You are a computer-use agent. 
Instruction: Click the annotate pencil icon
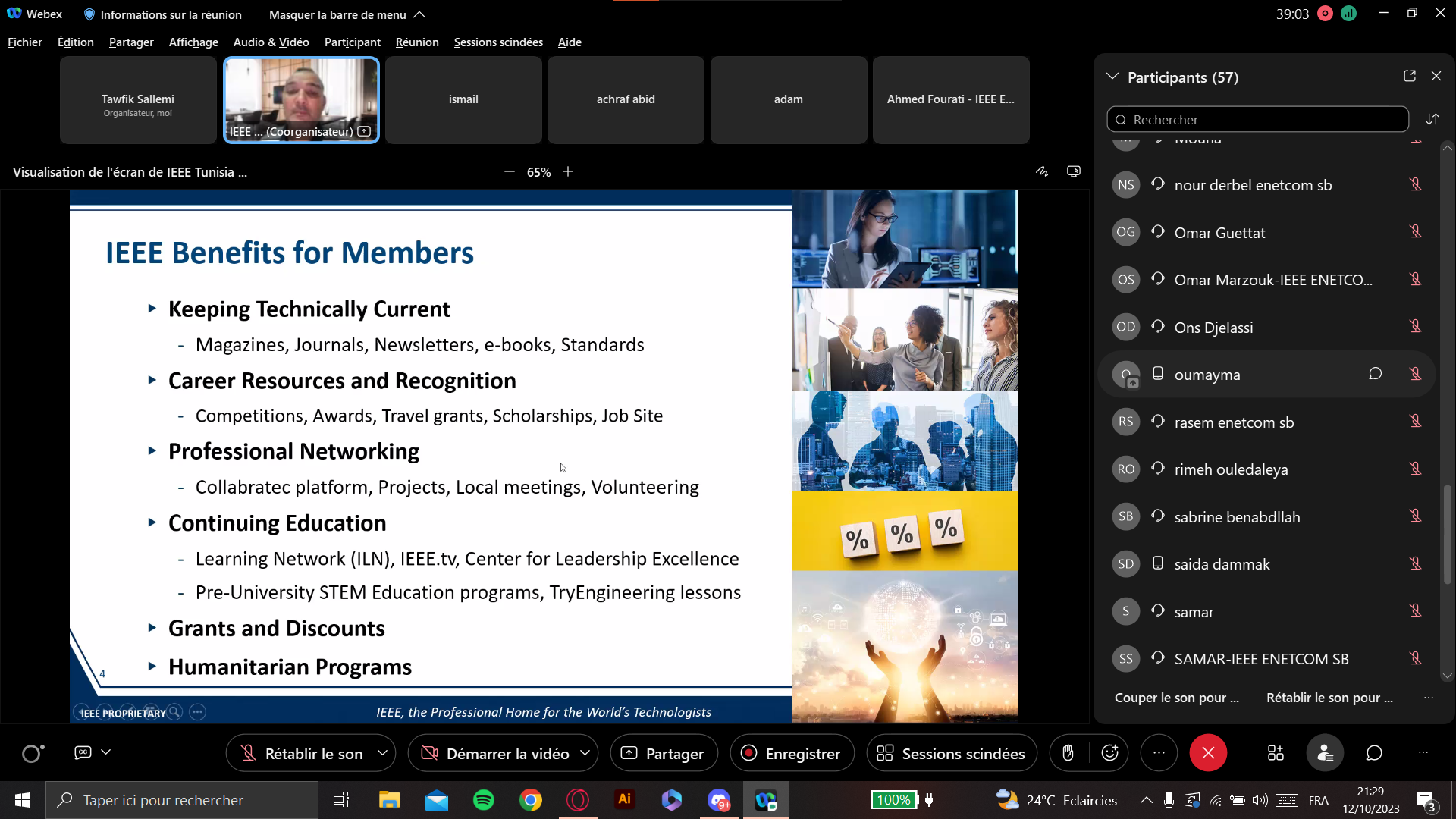click(1042, 172)
